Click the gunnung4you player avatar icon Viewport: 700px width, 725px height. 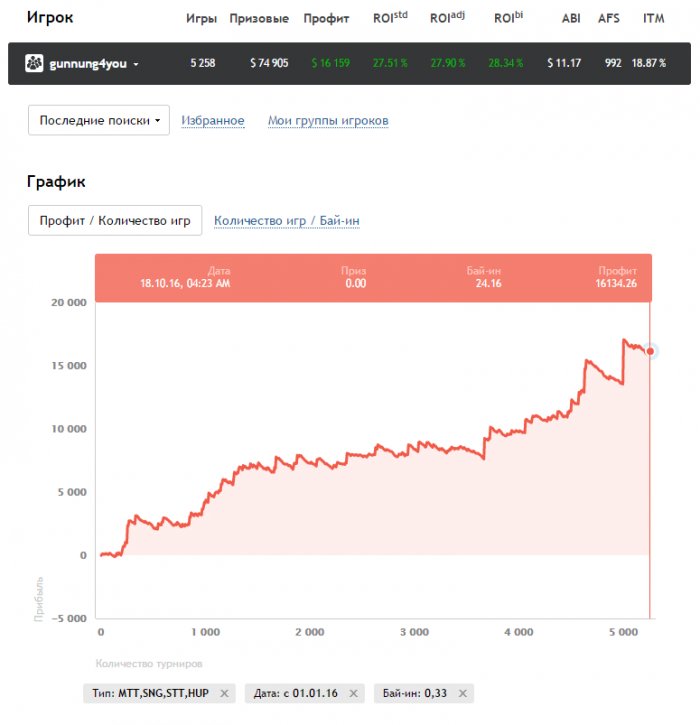coord(34,64)
